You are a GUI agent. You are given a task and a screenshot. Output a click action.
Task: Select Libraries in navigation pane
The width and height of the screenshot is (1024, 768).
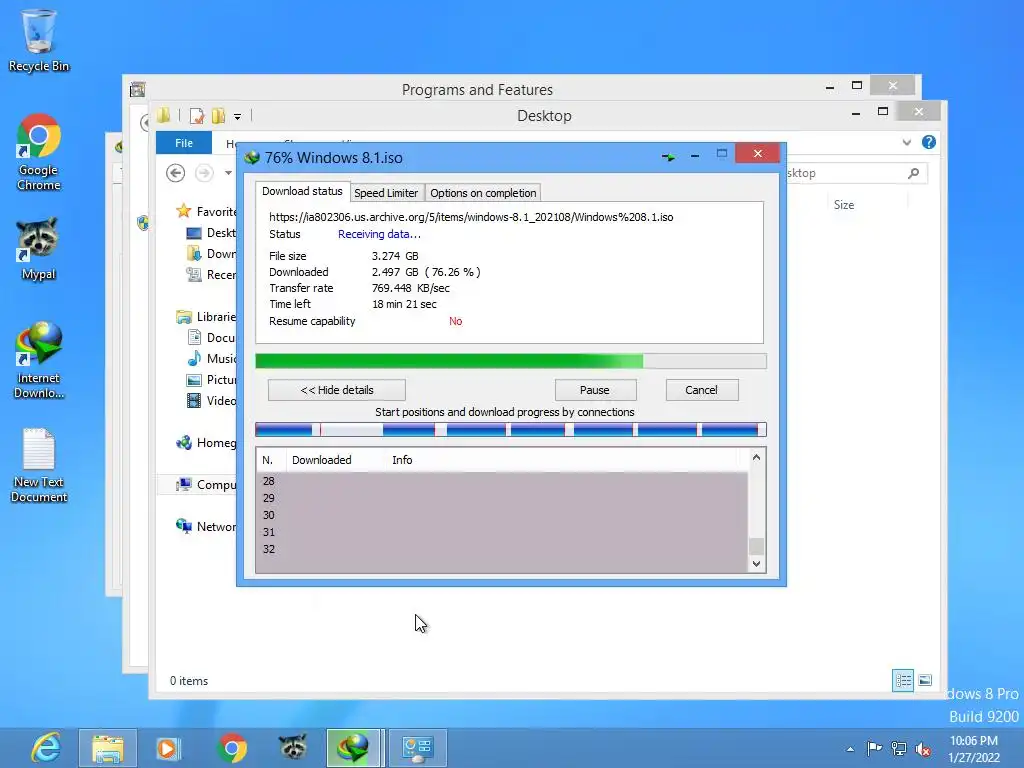[x=206, y=317]
